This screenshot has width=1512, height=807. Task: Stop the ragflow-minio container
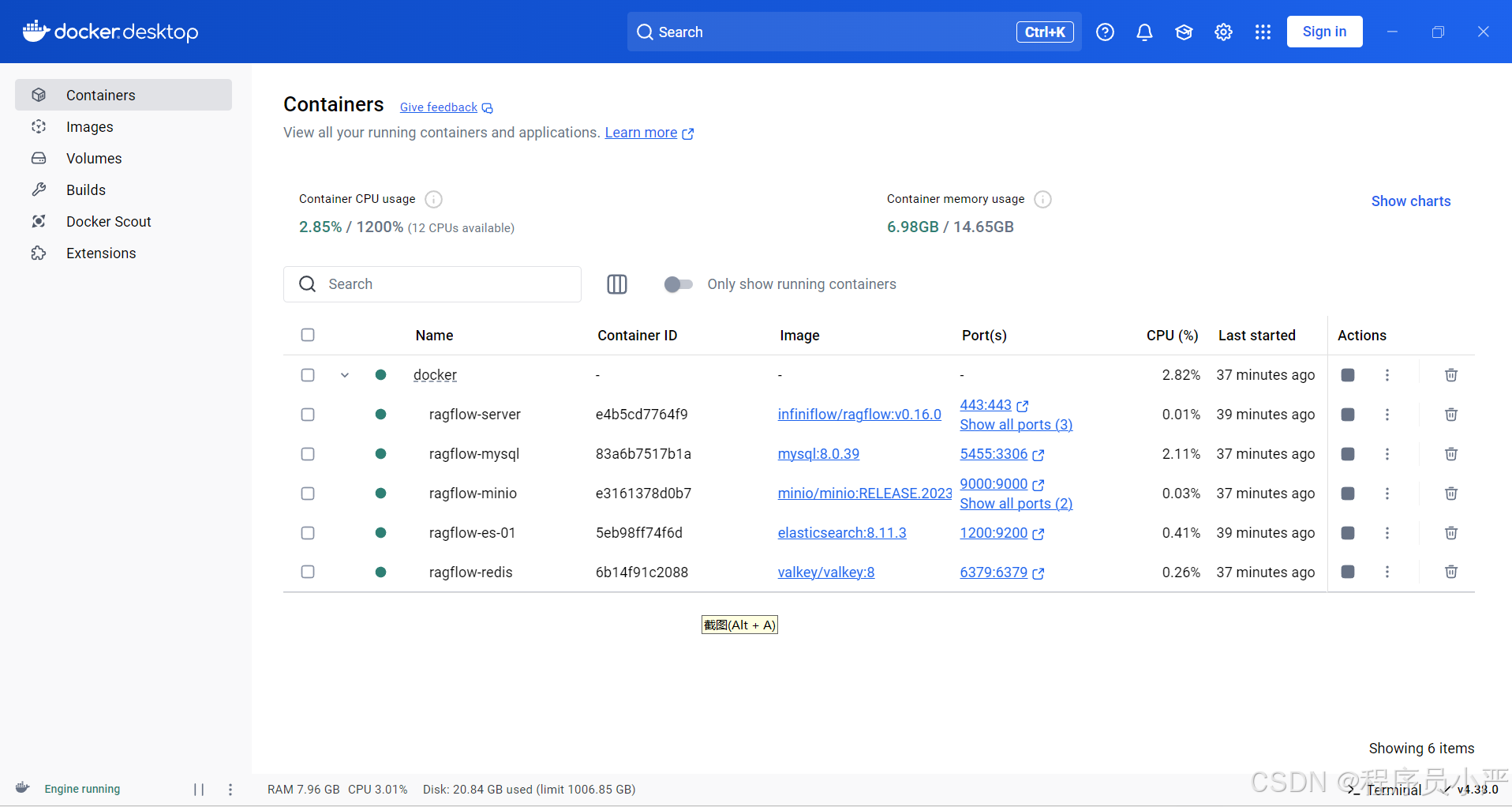tap(1348, 494)
